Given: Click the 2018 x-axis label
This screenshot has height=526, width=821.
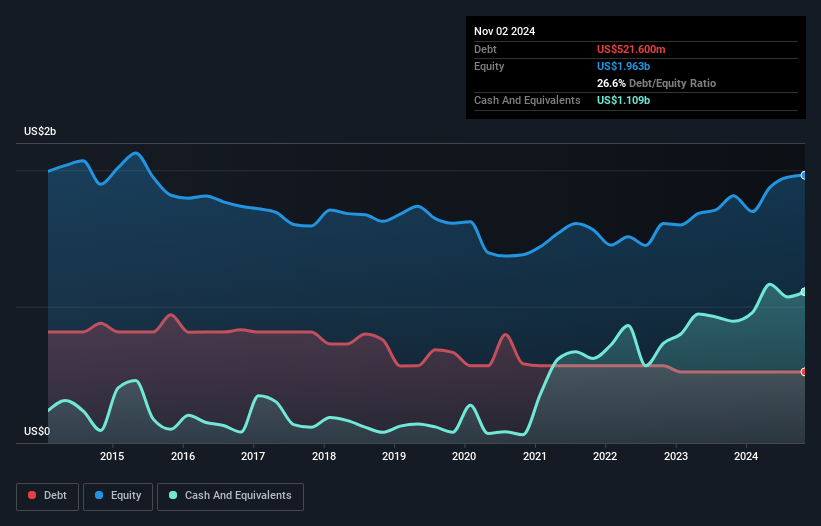Looking at the screenshot, I should (324, 456).
